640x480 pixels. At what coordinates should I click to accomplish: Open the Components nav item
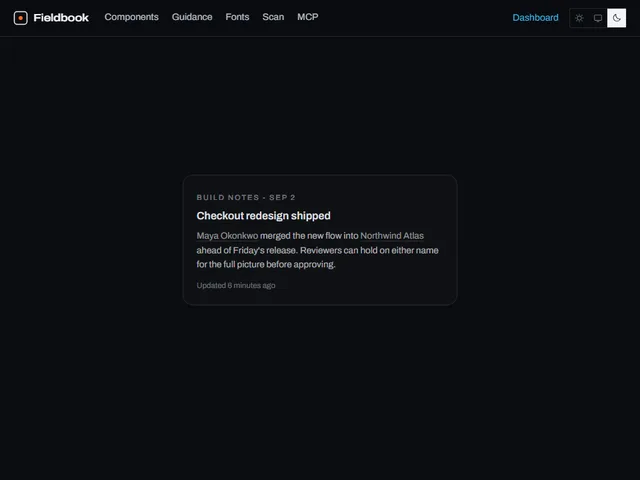tap(131, 17)
